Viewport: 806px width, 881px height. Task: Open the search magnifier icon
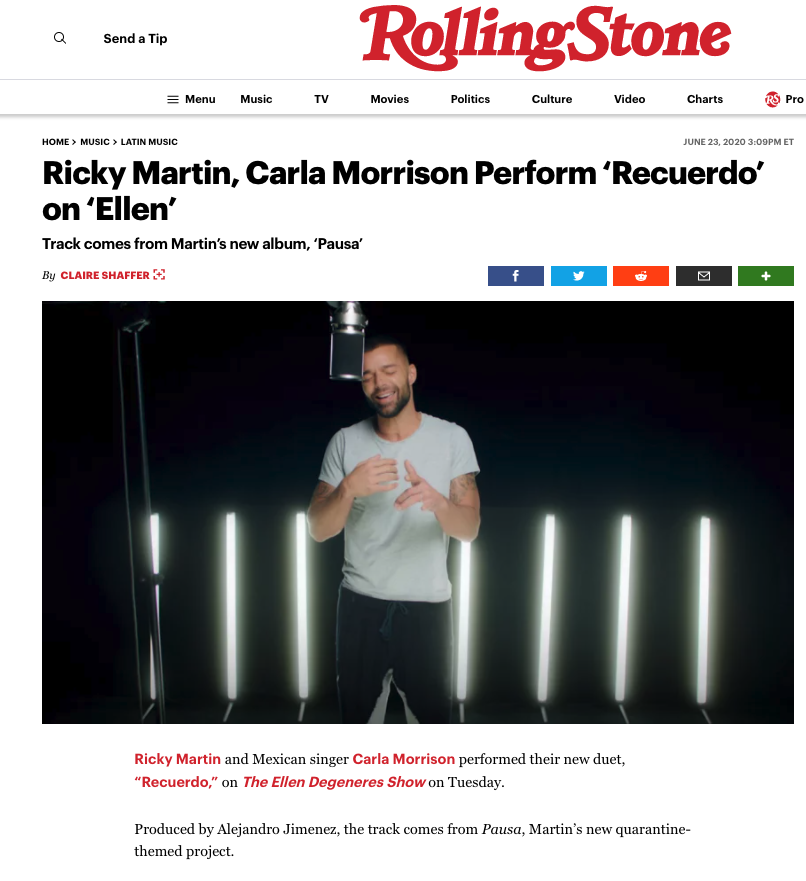coord(60,38)
